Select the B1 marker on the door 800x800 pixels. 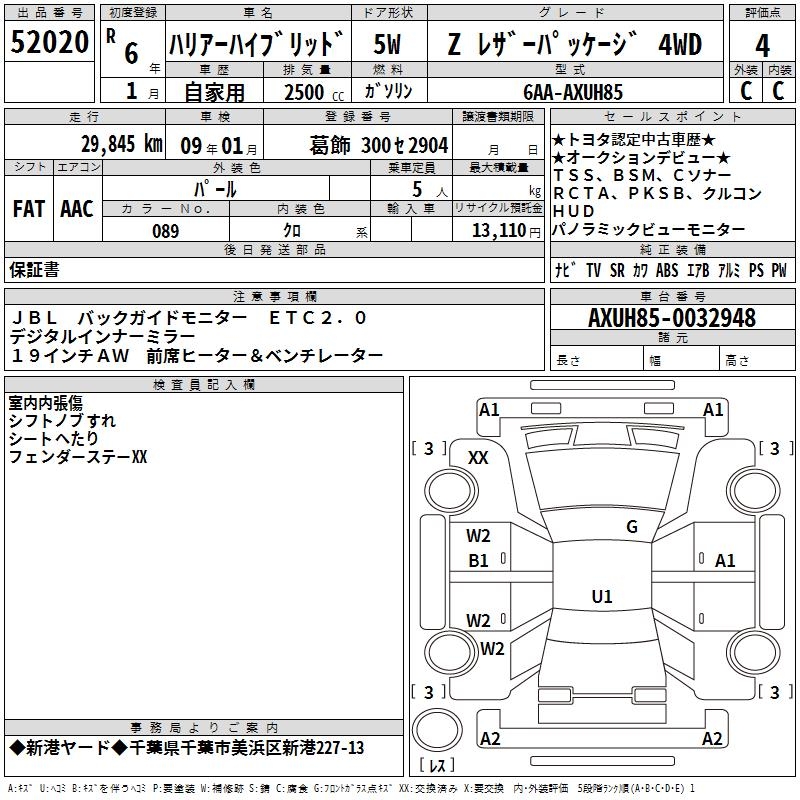point(478,561)
